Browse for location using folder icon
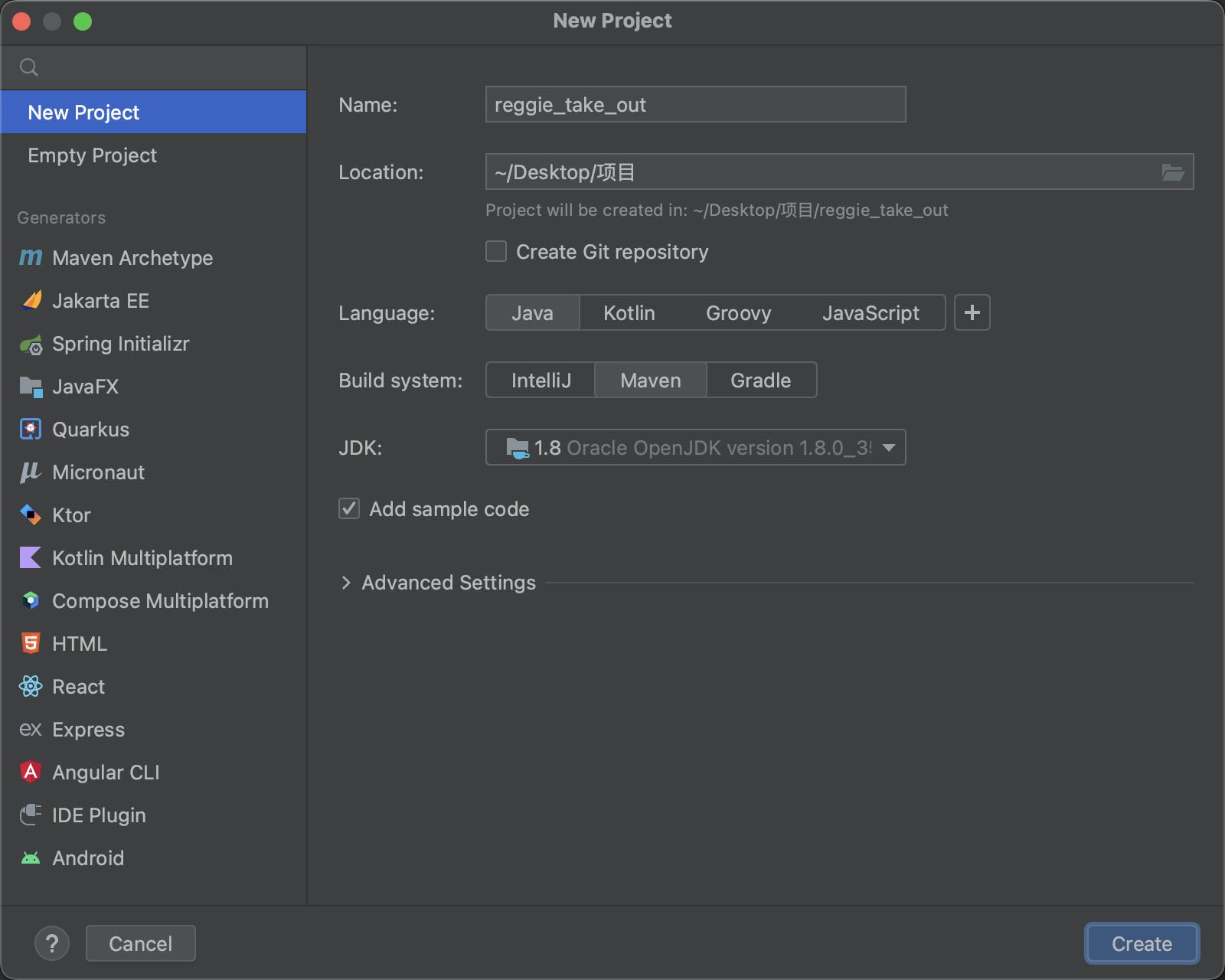Viewport: 1225px width, 980px height. (x=1172, y=172)
